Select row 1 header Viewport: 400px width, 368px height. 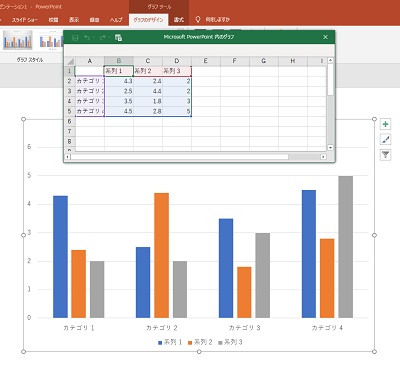pyautogui.click(x=70, y=71)
